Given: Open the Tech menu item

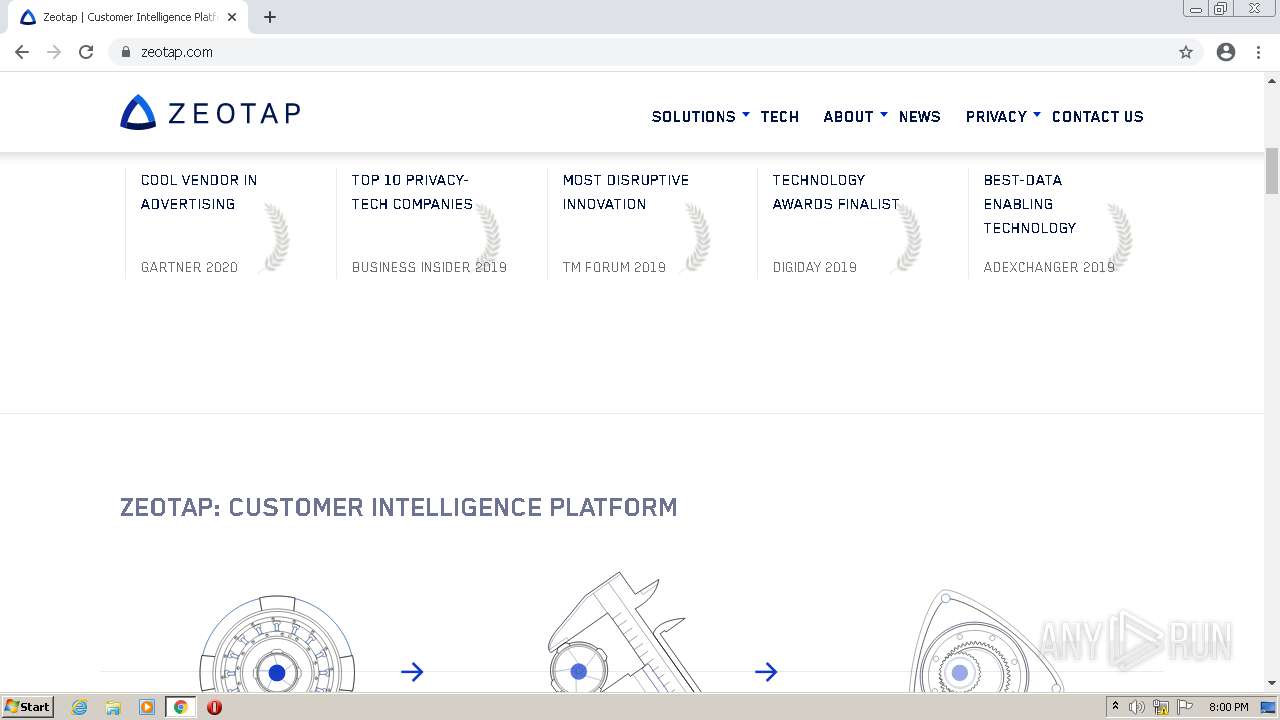Looking at the screenshot, I should coord(779,117).
